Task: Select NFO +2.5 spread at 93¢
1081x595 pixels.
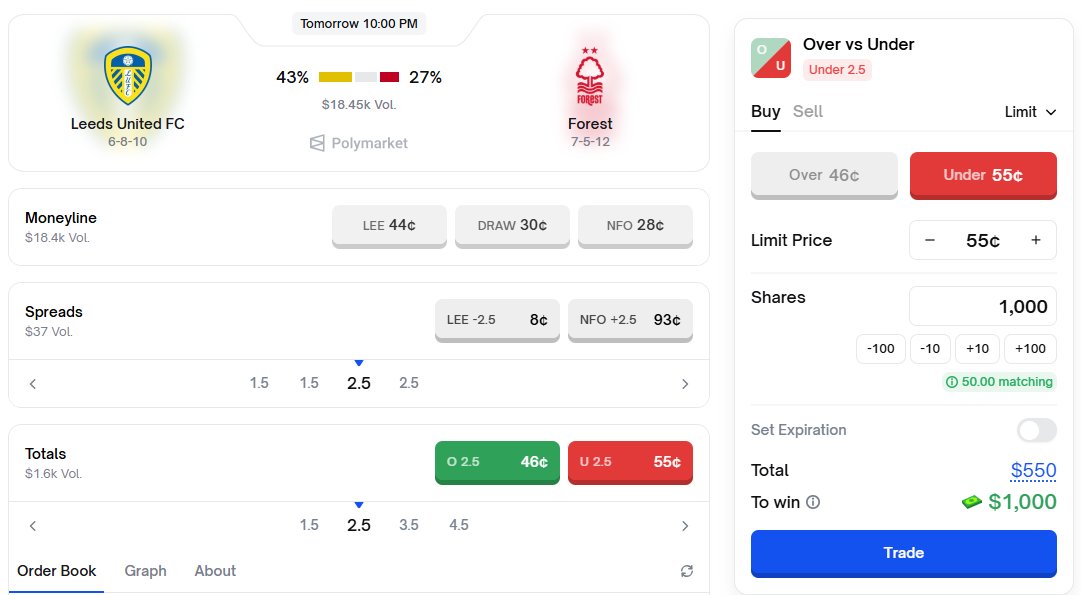Action: coord(630,320)
